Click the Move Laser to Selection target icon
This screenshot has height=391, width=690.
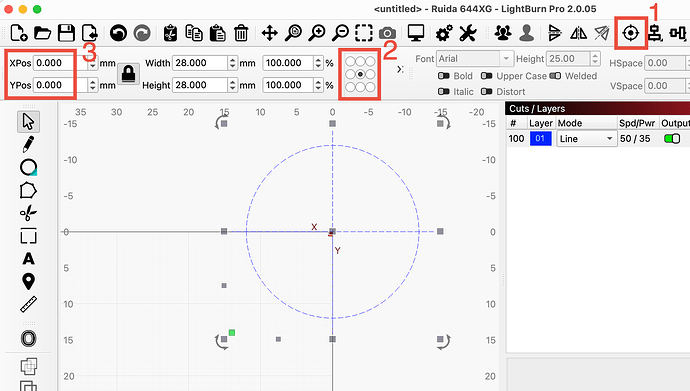(631, 33)
